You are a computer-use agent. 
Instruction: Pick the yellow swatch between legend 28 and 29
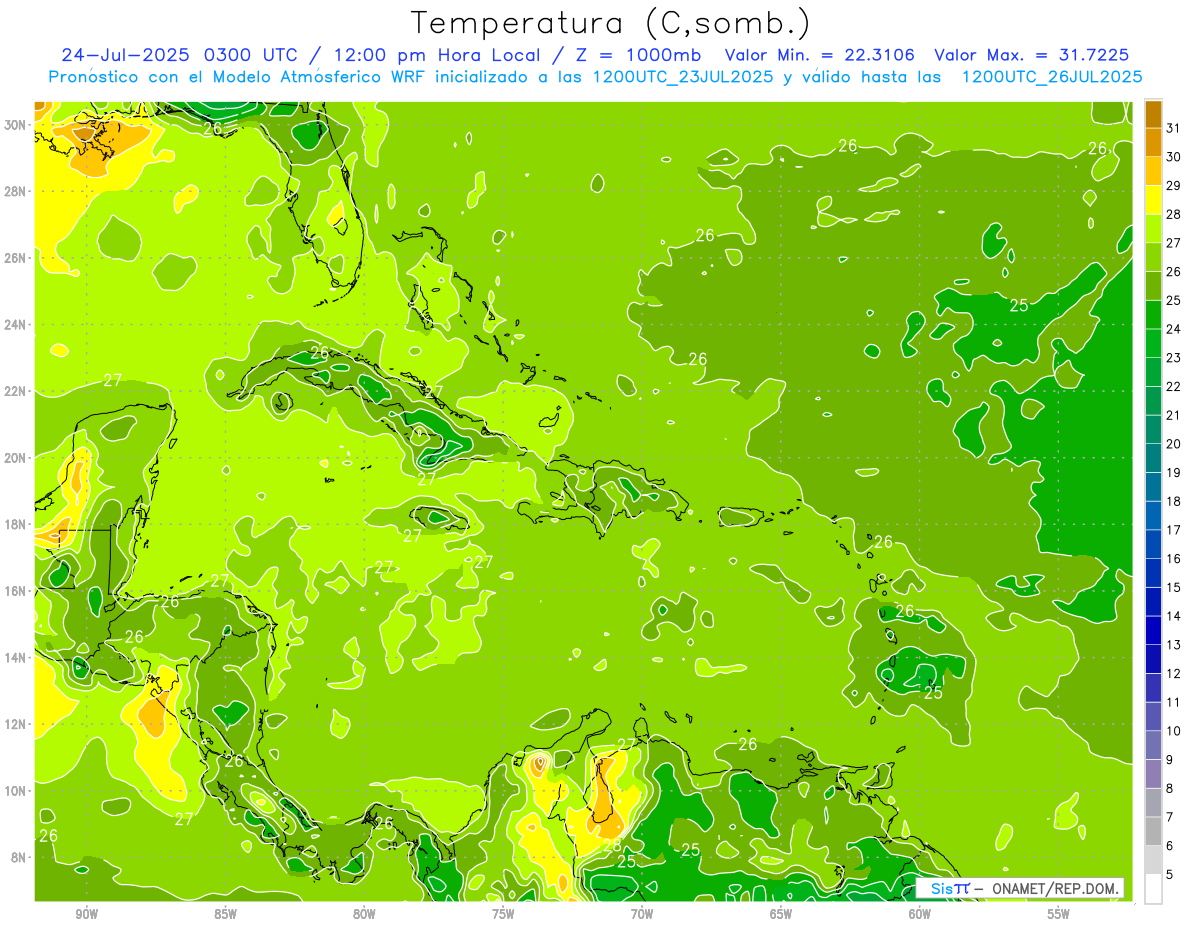[1153, 200]
